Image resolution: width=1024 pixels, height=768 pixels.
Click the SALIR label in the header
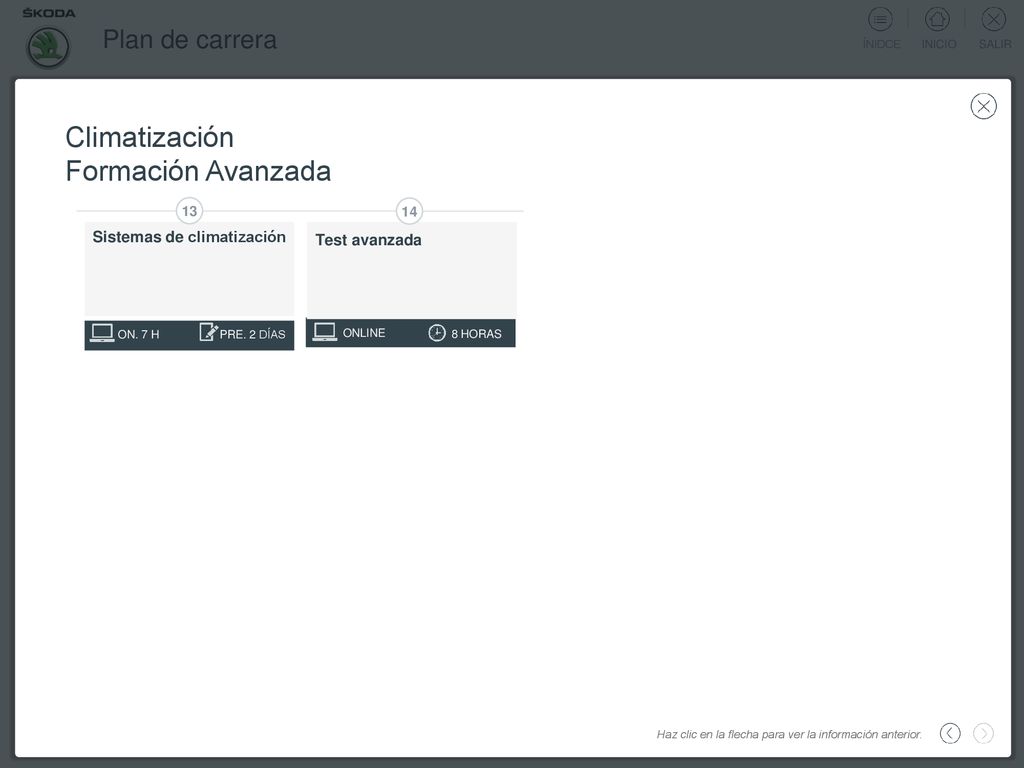pyautogui.click(x=995, y=44)
